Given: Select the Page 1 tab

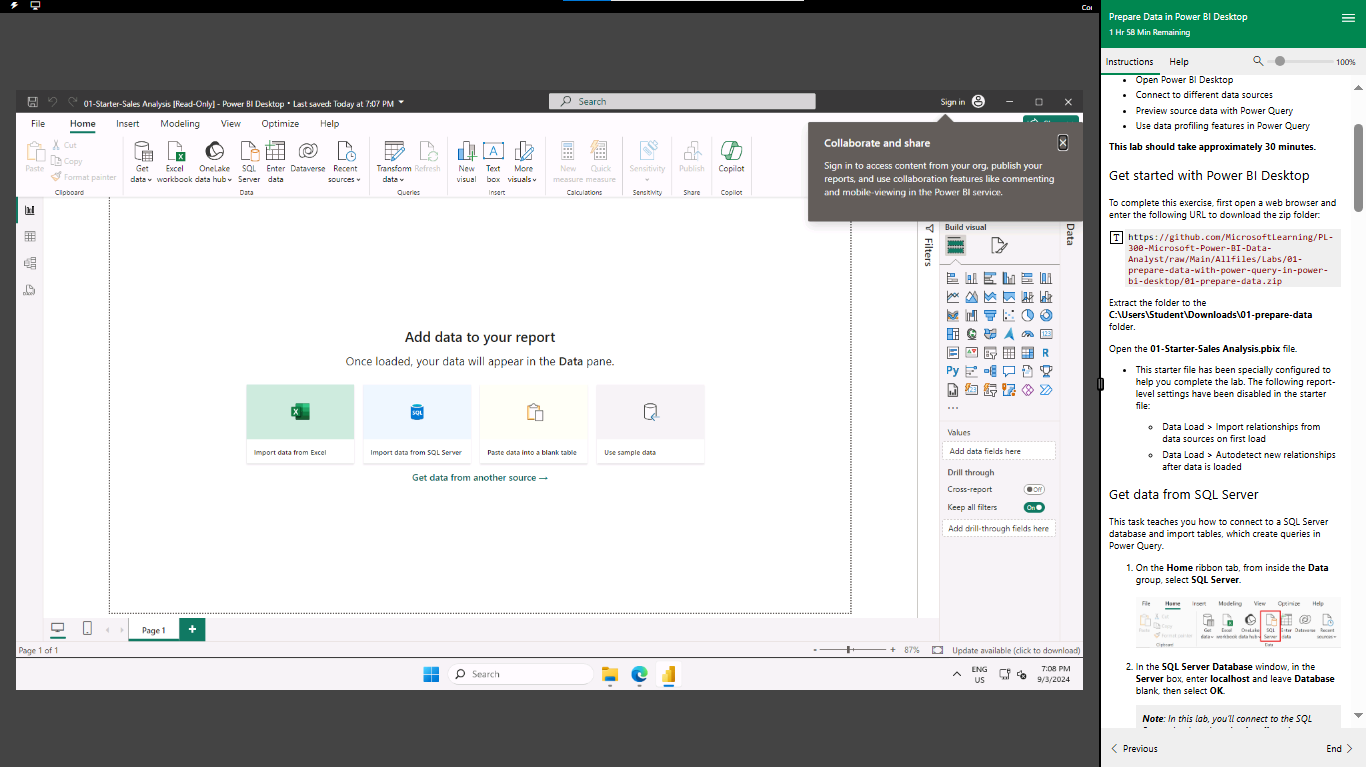Looking at the screenshot, I should tap(153, 630).
